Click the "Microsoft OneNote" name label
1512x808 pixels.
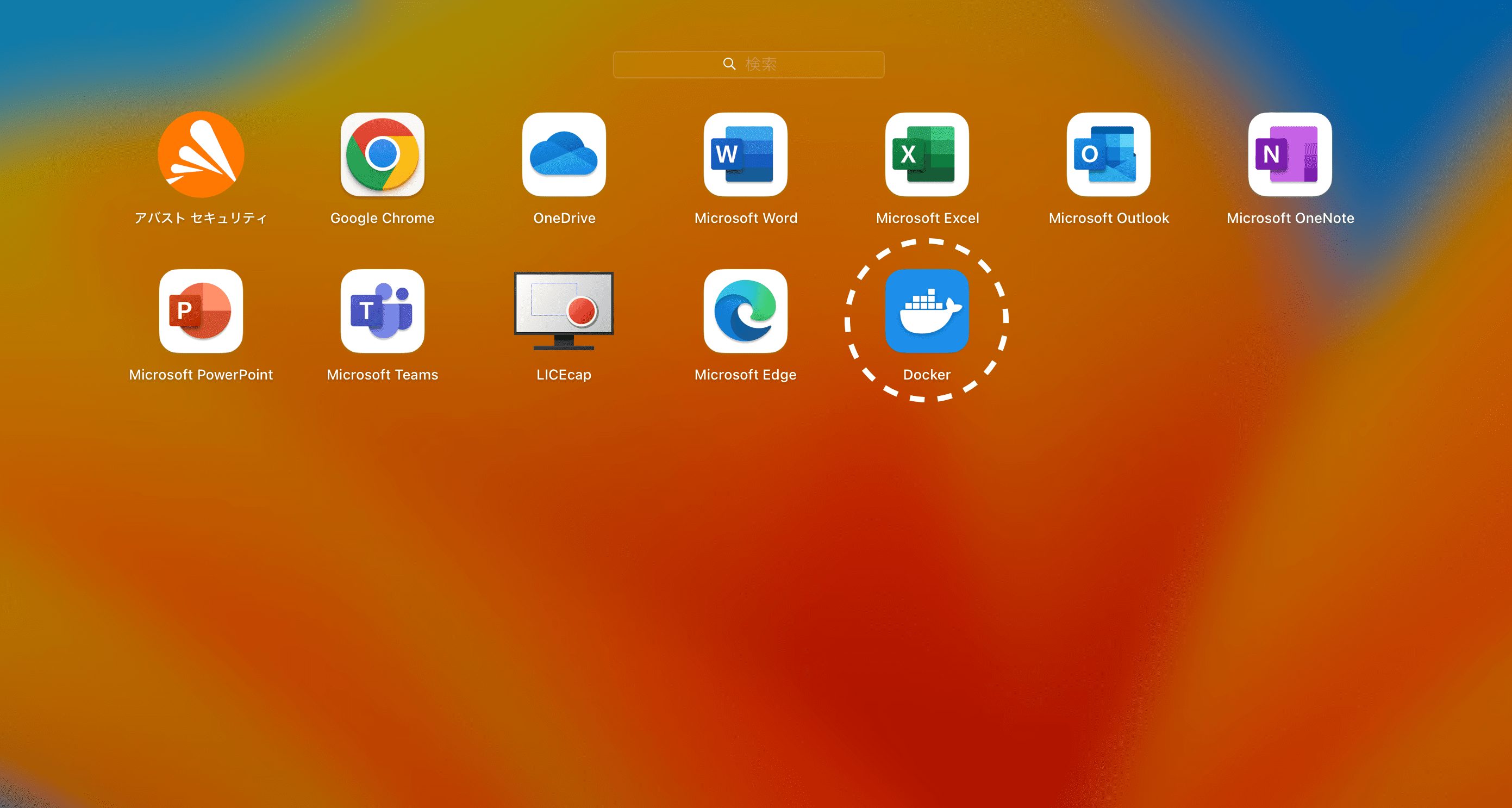point(1290,219)
